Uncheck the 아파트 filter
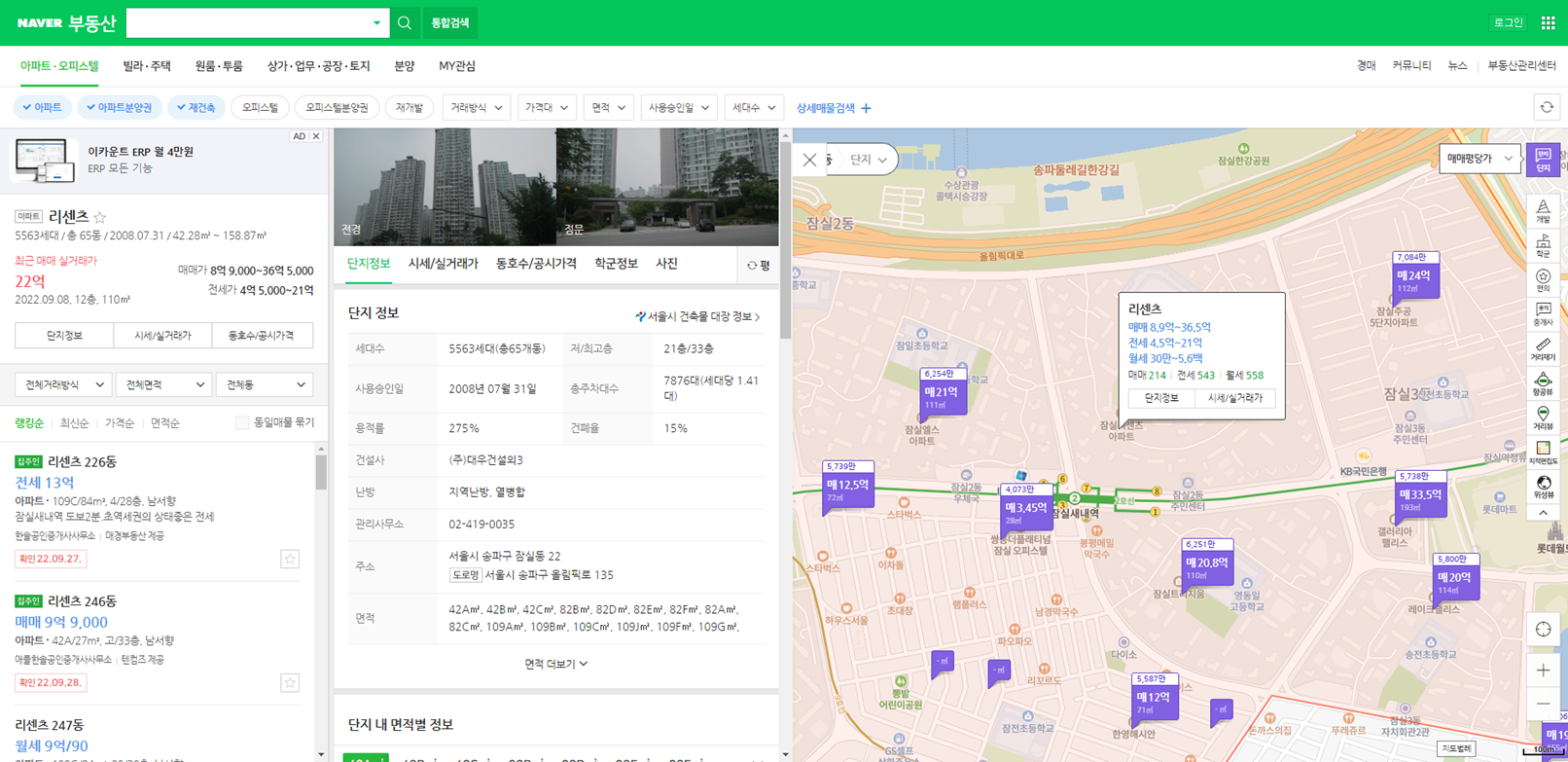Screen dimensions: 1568x762 tap(42, 108)
